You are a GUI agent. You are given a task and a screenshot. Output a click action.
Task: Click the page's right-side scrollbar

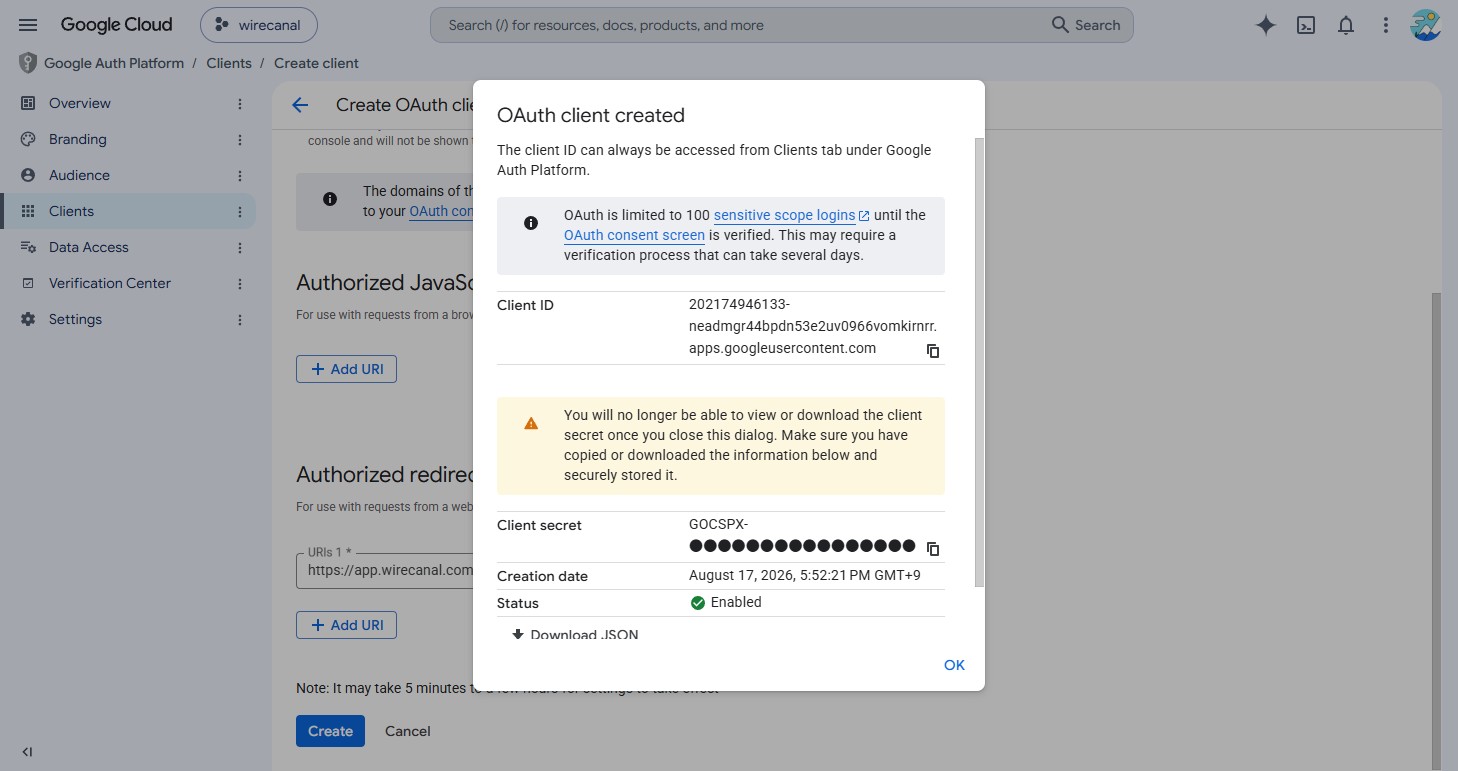tap(1437, 530)
